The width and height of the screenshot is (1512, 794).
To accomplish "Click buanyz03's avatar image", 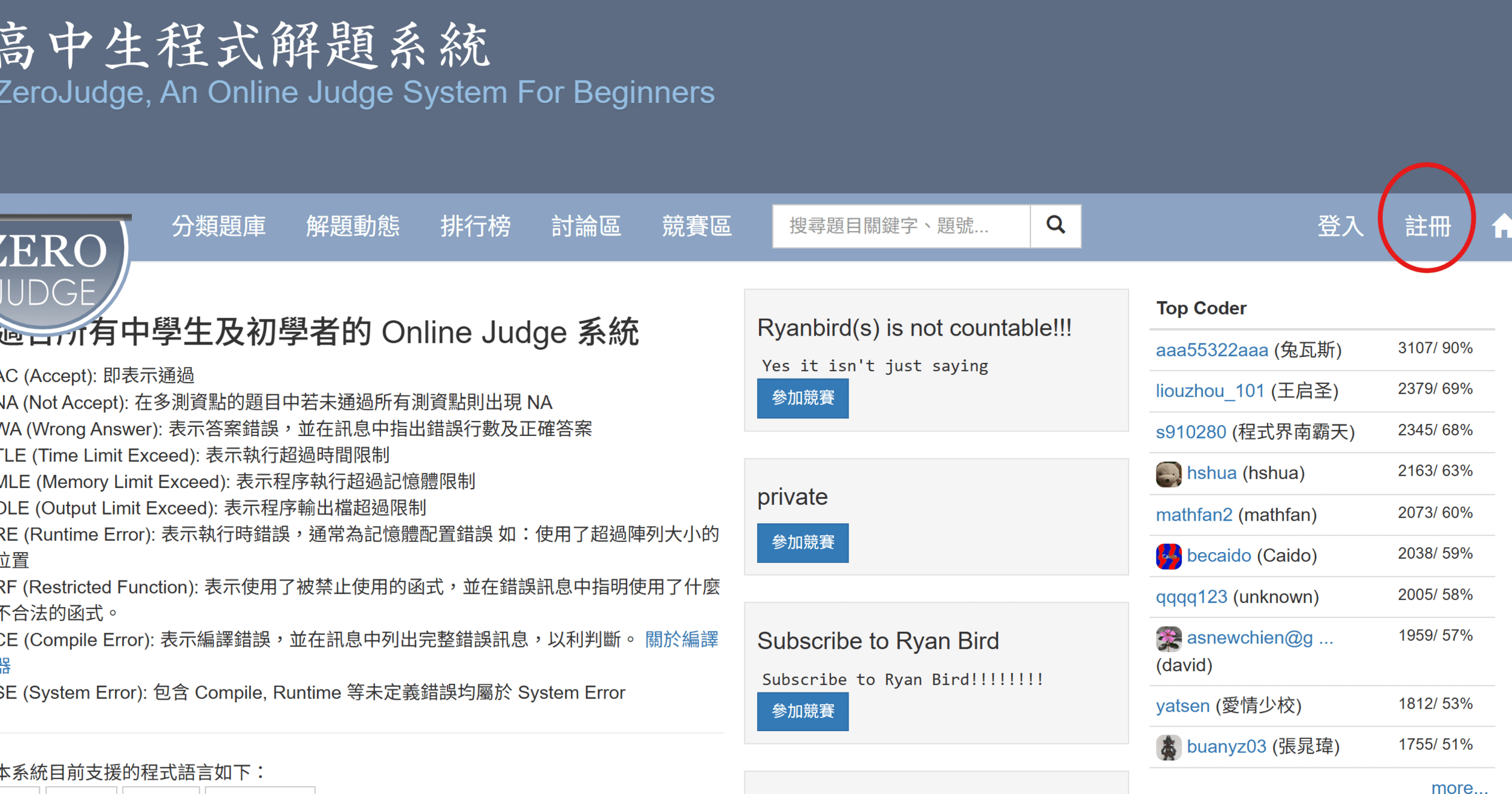I will [1168, 747].
